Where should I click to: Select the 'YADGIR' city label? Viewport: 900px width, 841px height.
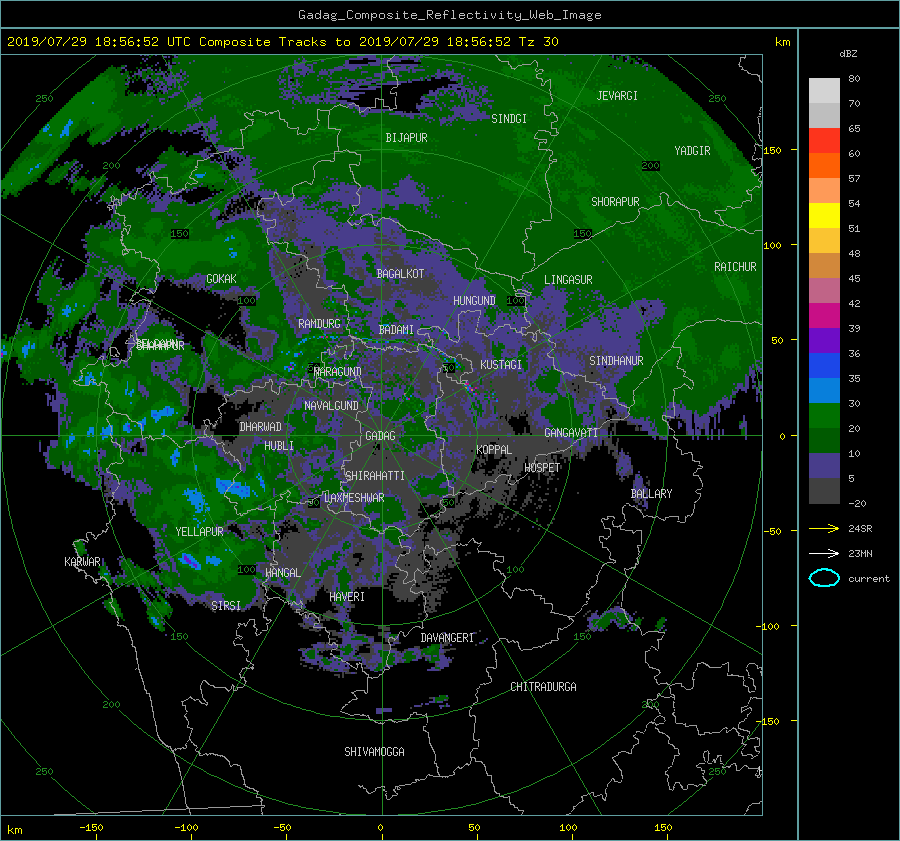tap(692, 151)
